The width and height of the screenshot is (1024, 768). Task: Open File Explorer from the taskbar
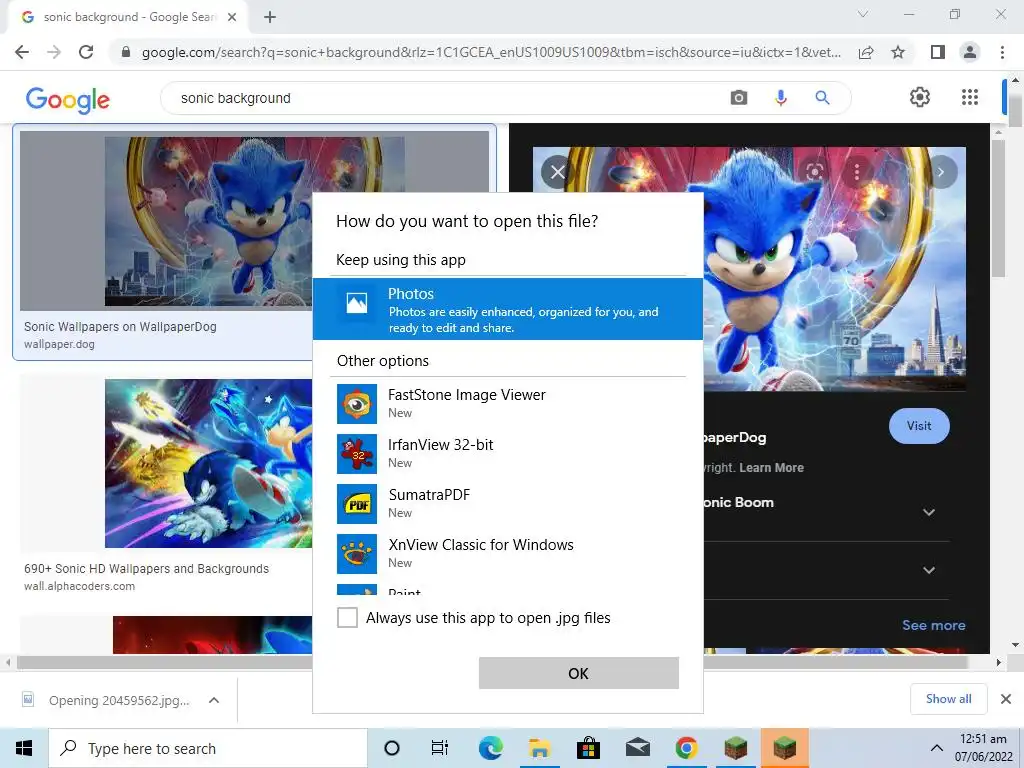click(539, 748)
